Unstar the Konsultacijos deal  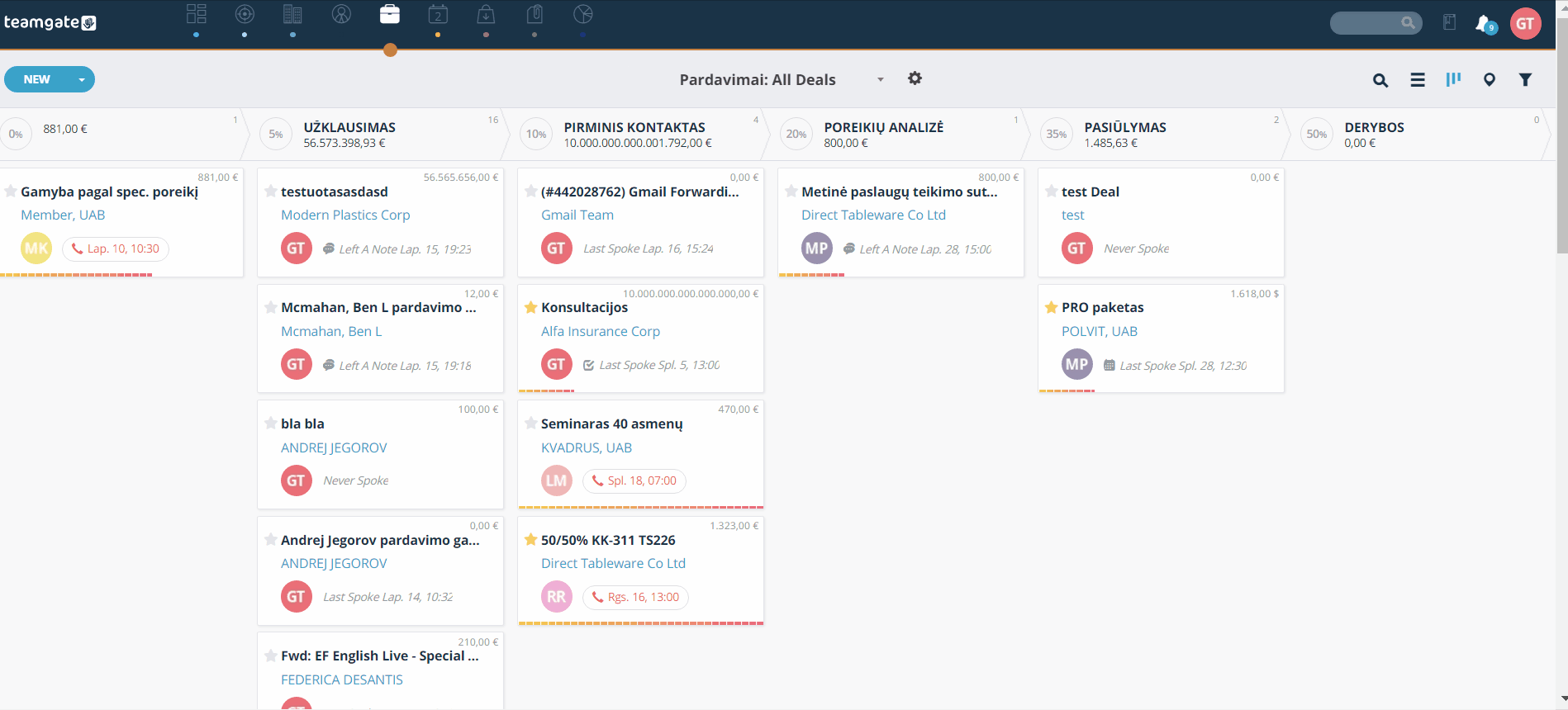[531, 307]
